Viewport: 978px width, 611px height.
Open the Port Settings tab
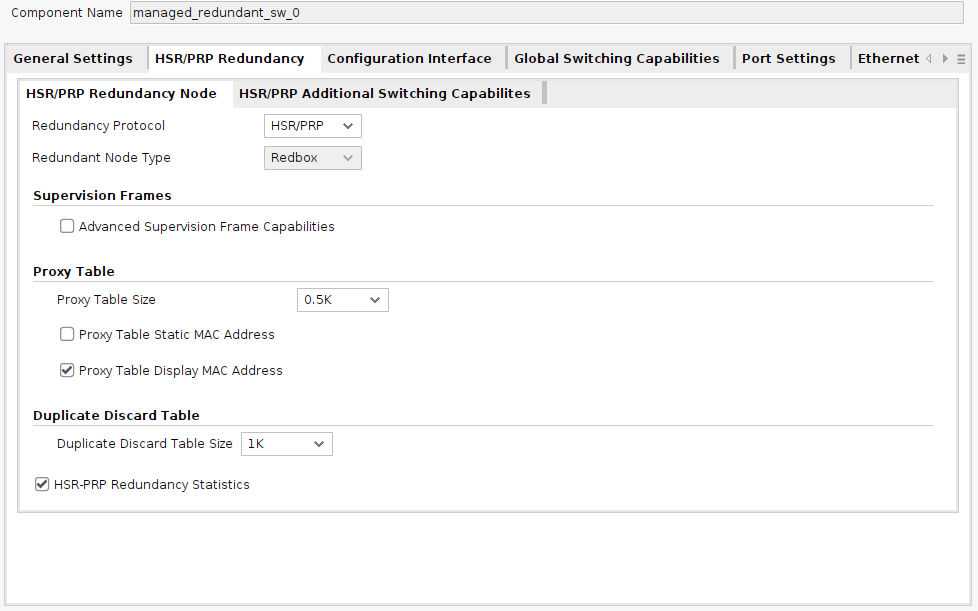coord(788,59)
